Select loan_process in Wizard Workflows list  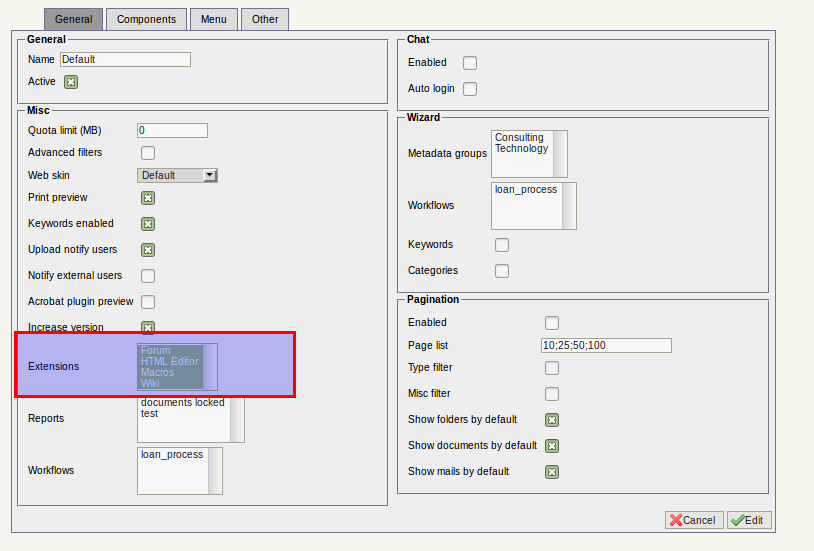526,190
